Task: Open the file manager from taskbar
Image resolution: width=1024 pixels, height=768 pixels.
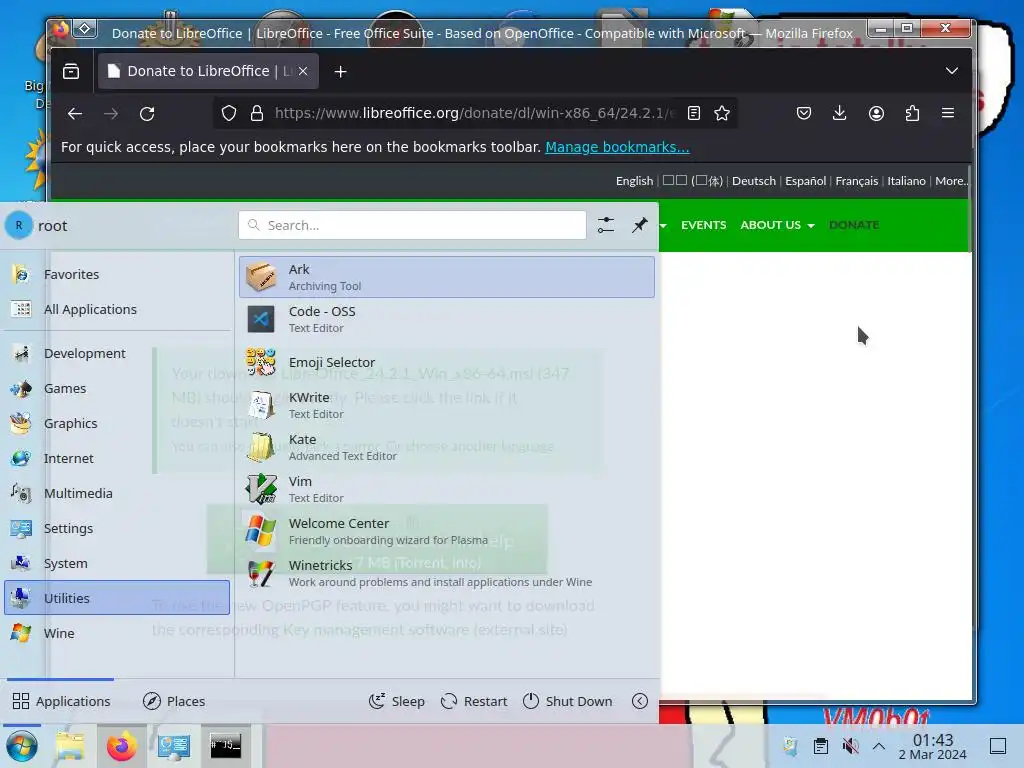Action: tap(70, 746)
